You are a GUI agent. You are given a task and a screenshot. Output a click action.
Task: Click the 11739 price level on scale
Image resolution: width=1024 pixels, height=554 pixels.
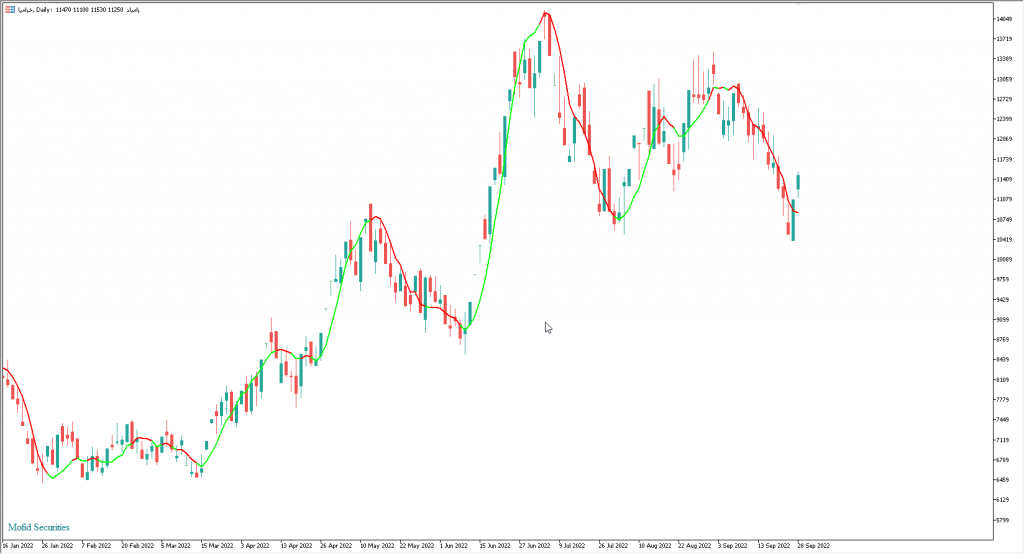tap(1004, 159)
